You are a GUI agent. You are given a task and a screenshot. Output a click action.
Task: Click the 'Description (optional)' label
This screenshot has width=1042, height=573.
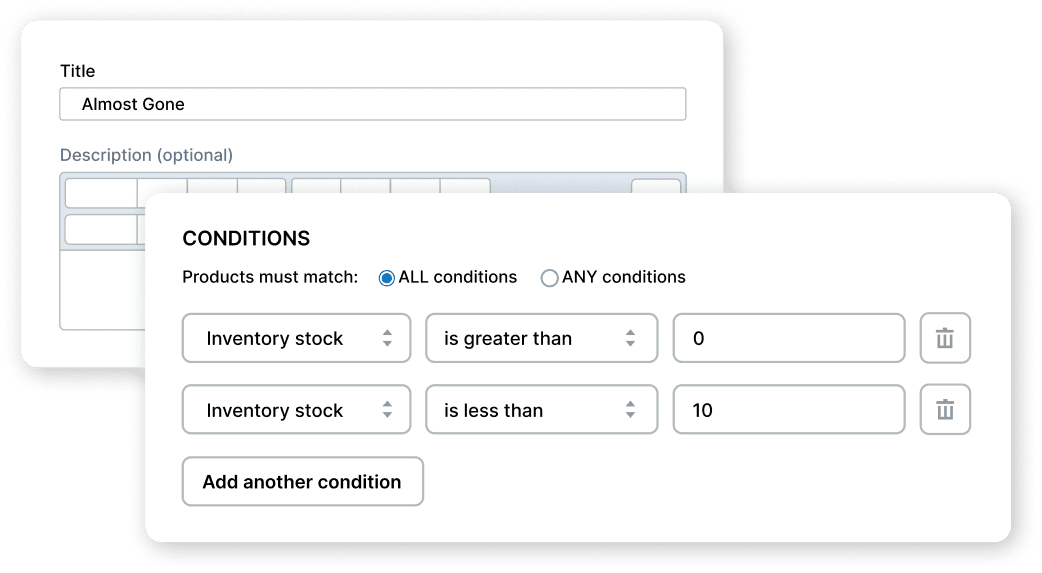click(146, 155)
